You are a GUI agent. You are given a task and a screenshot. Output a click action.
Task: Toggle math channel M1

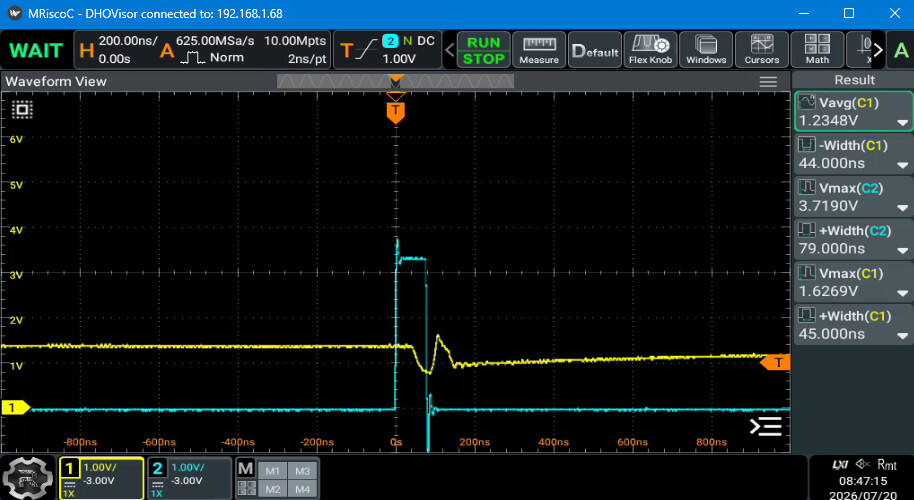pyautogui.click(x=273, y=471)
